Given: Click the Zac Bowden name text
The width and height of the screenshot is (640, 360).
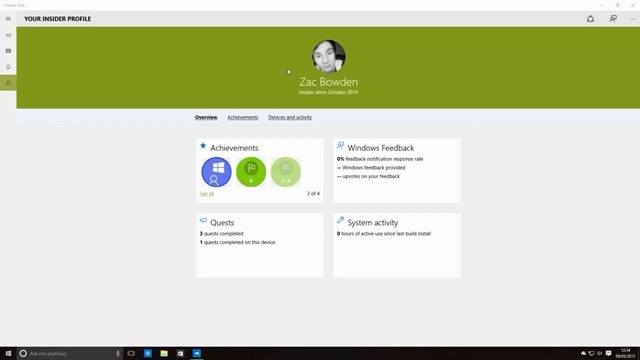Looking at the screenshot, I should [329, 82].
